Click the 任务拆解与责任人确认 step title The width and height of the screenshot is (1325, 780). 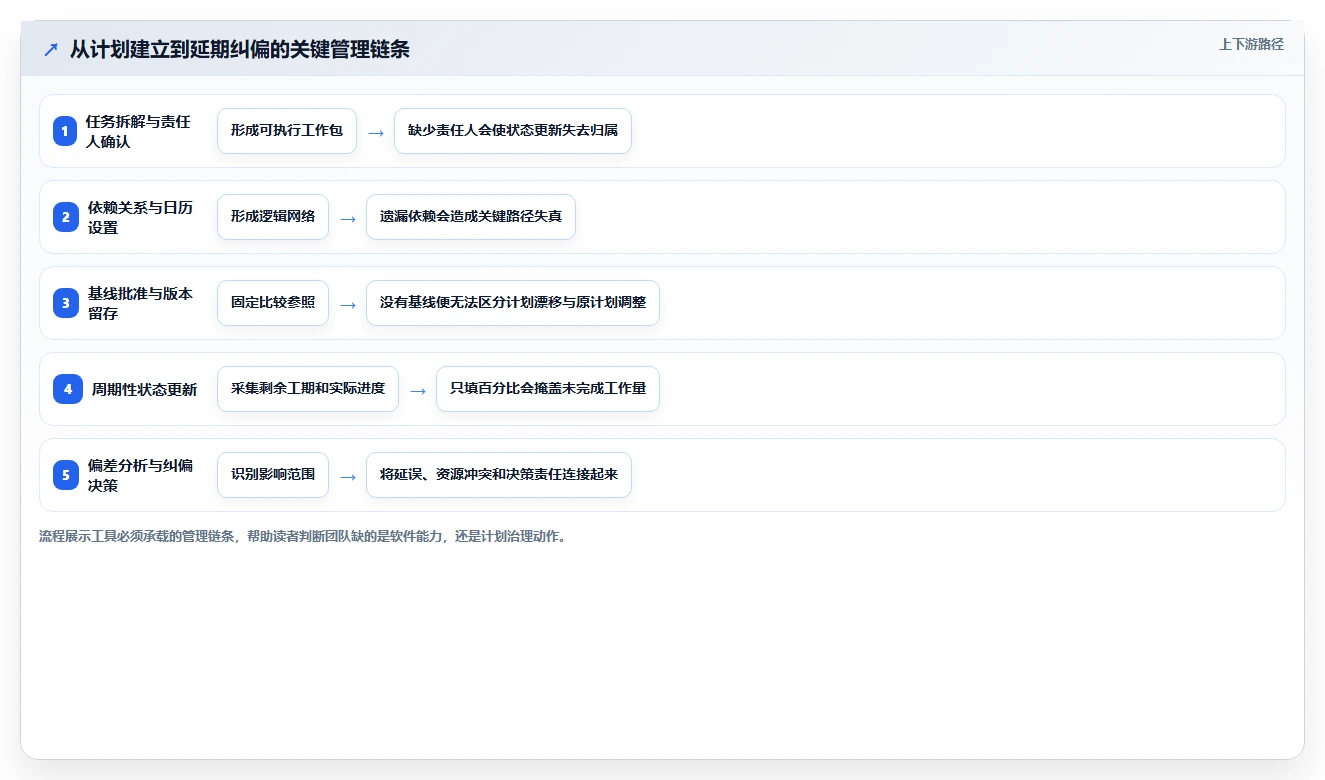coord(138,131)
